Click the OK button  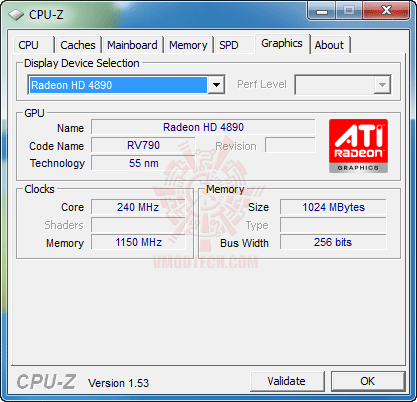pyautogui.click(x=368, y=381)
